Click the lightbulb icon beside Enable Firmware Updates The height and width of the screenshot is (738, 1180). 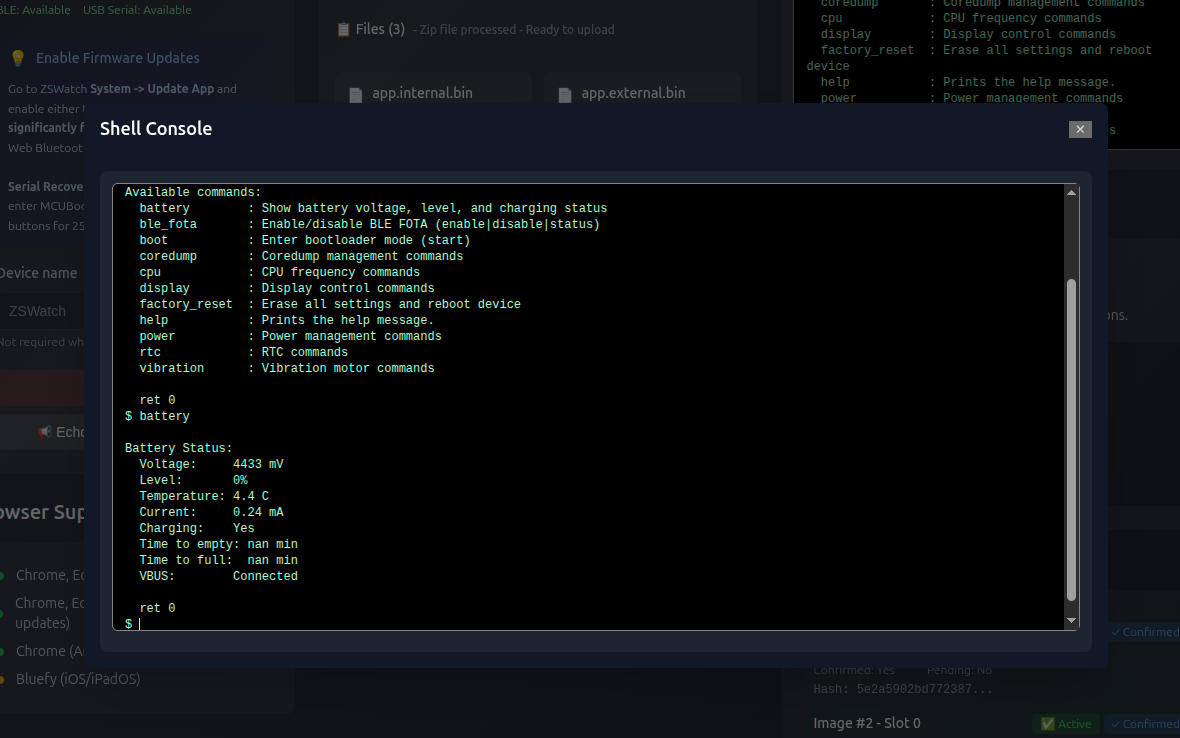coord(17,58)
